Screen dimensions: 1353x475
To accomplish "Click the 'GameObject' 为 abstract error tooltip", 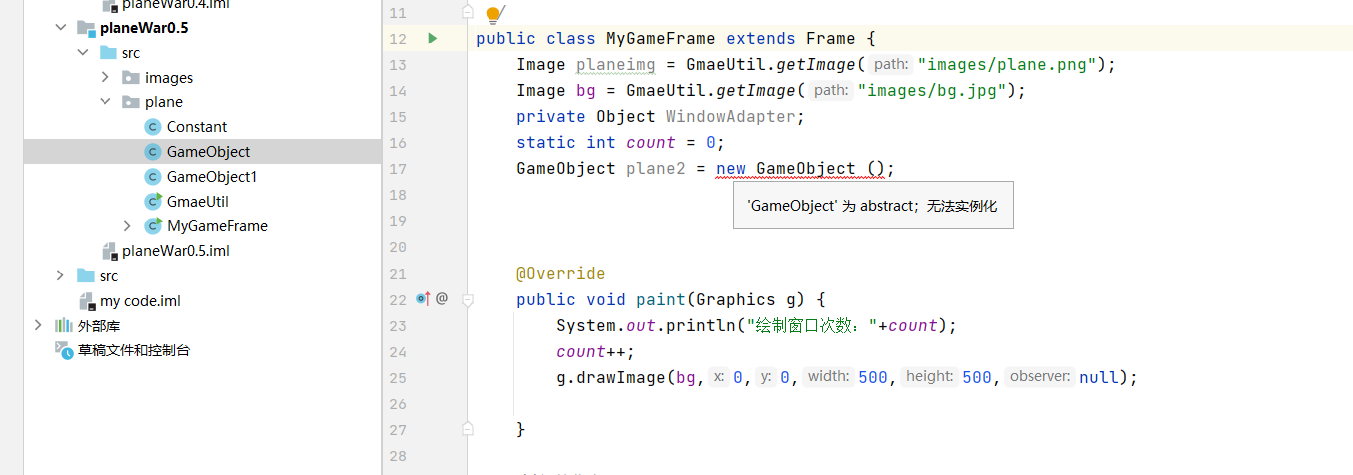I will 873,206.
